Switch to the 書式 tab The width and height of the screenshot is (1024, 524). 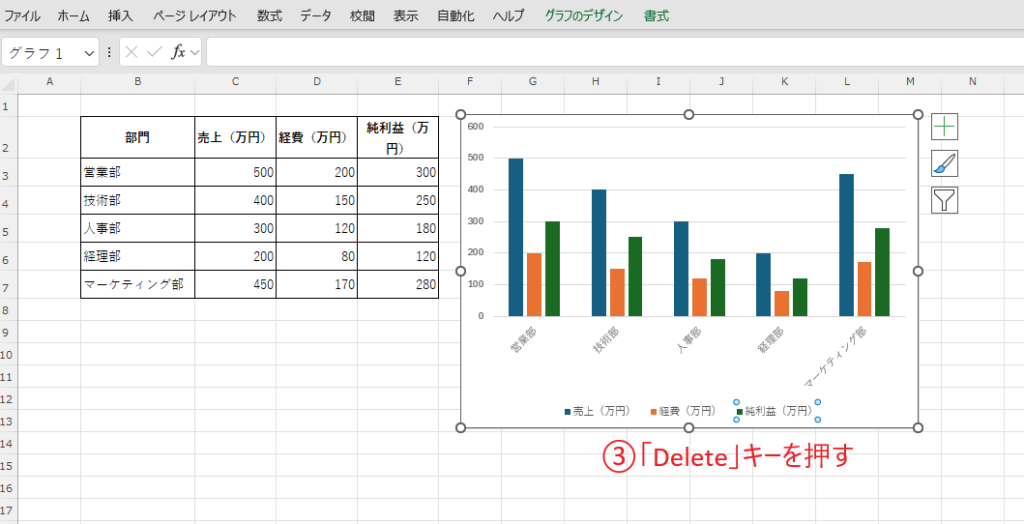[656, 16]
